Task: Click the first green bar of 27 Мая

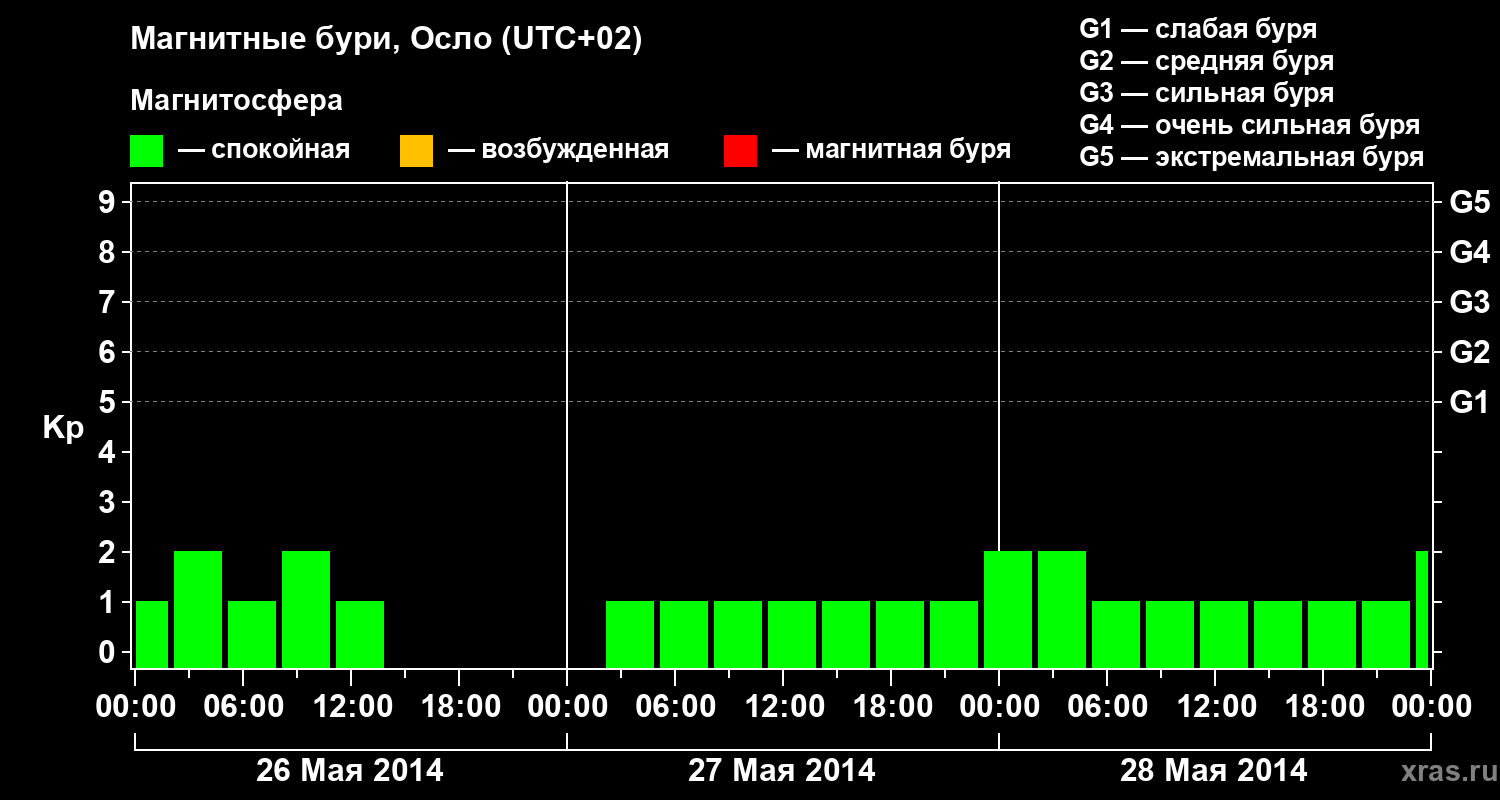Action: [630, 634]
